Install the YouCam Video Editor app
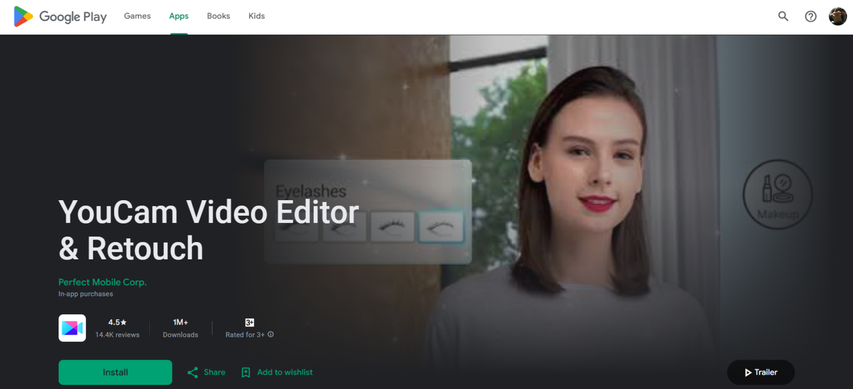Viewport: 853px width, 389px height. [x=115, y=373]
